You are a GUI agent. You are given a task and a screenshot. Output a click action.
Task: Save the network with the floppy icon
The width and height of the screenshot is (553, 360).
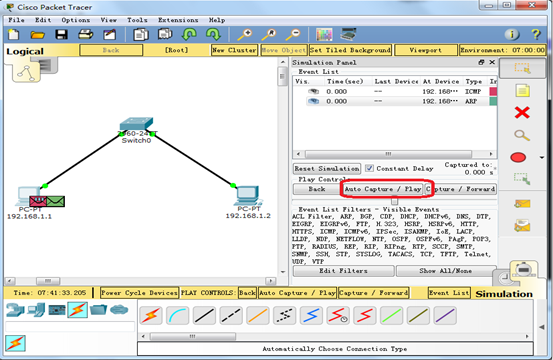[61, 34]
